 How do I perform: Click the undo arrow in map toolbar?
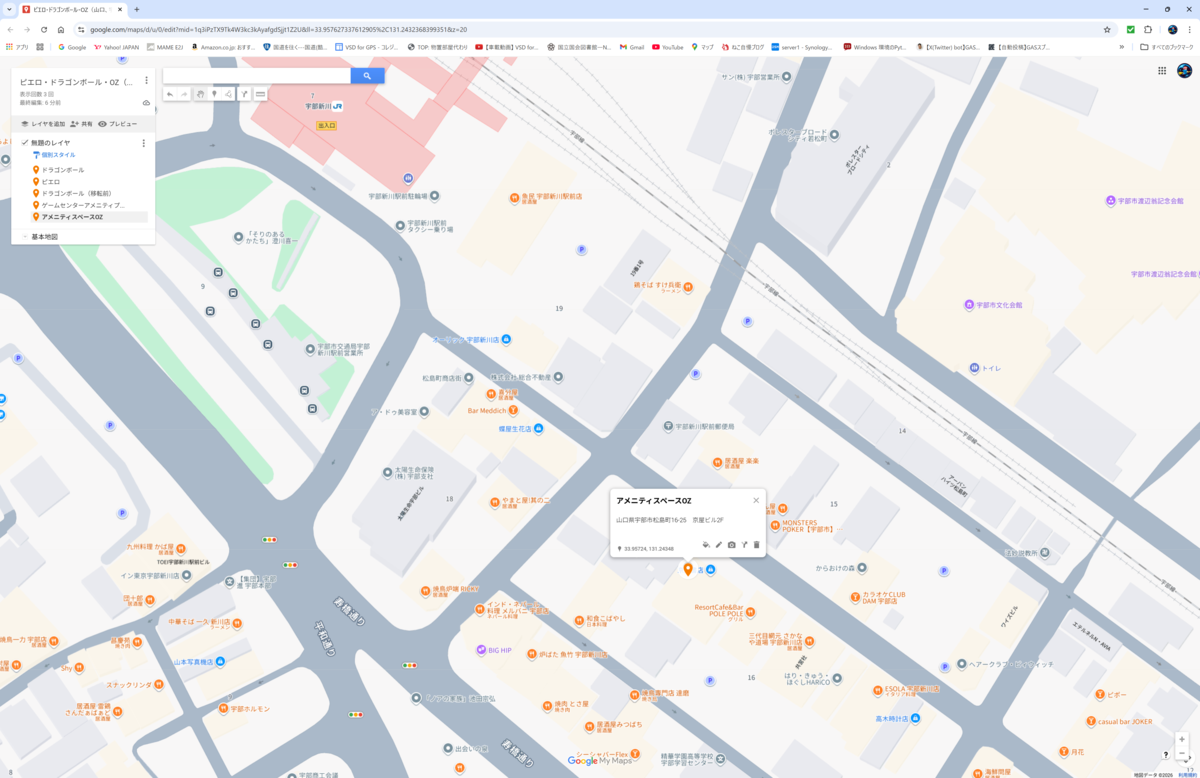(170, 94)
